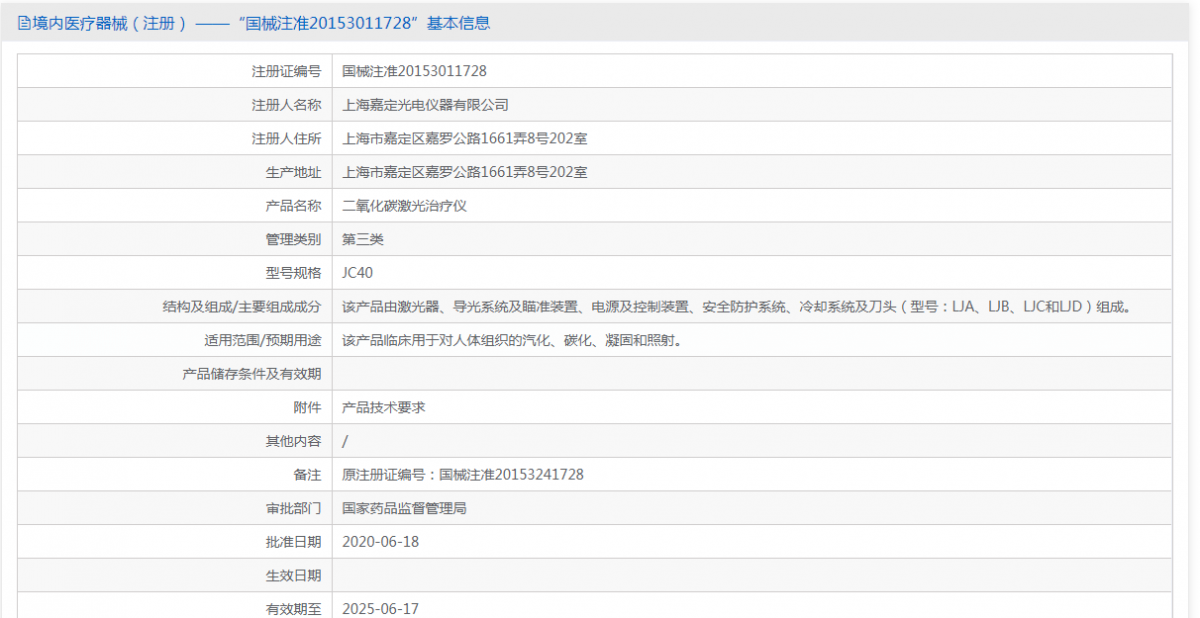This screenshot has width=1200, height=618.
Task: Click the label 审批部门
Action: point(293,509)
